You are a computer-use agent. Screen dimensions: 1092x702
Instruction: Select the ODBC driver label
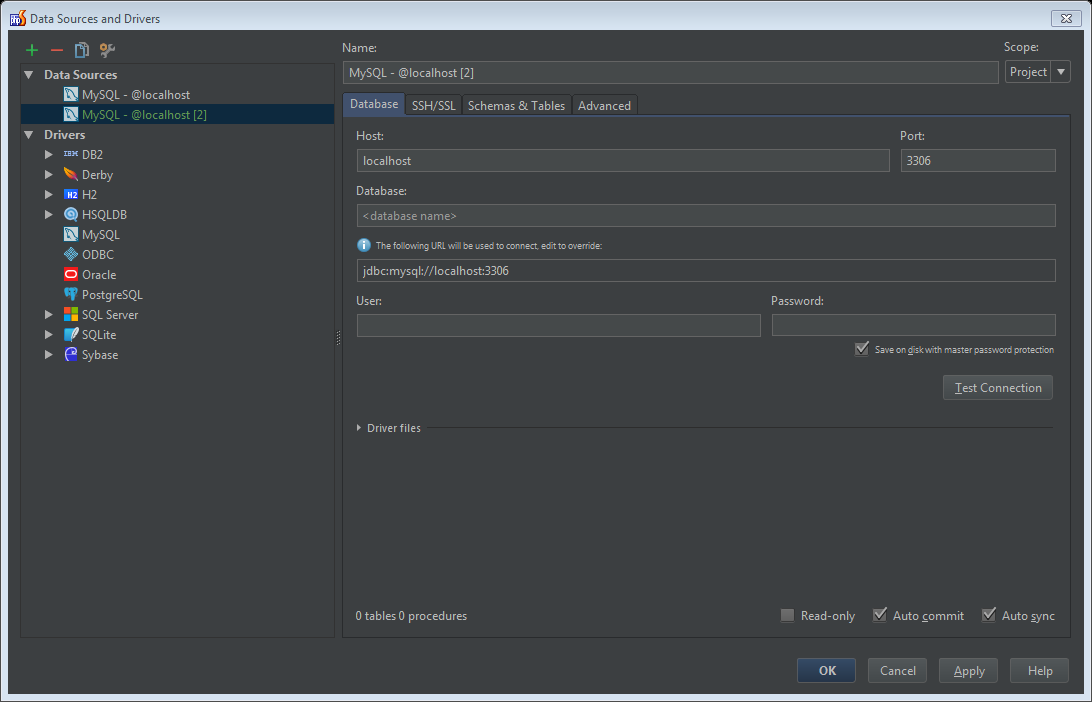[x=98, y=255]
